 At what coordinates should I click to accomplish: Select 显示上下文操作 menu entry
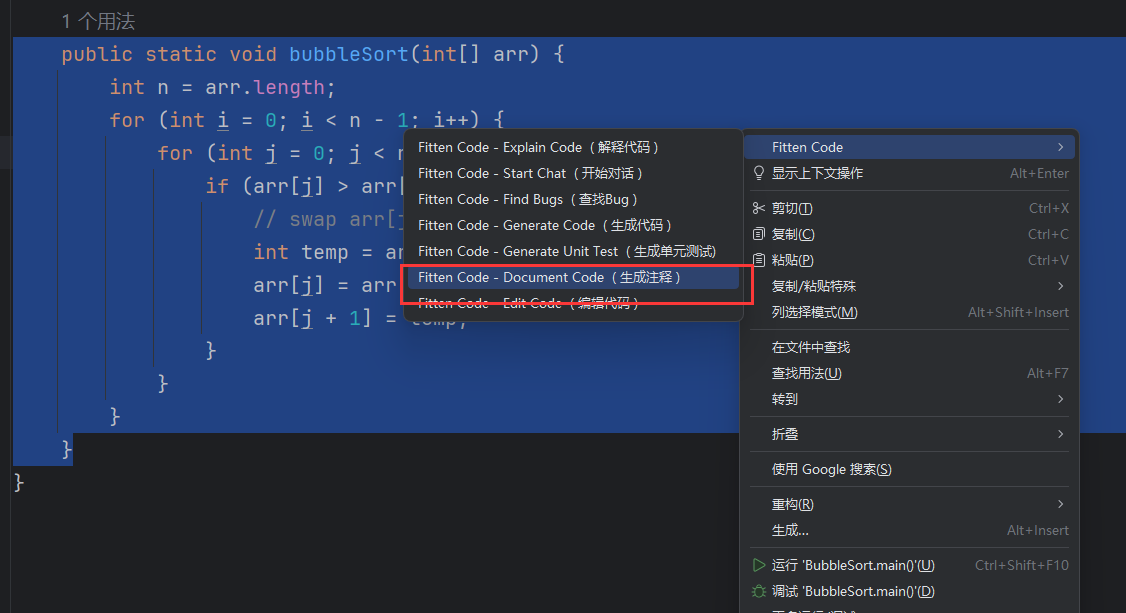point(909,173)
